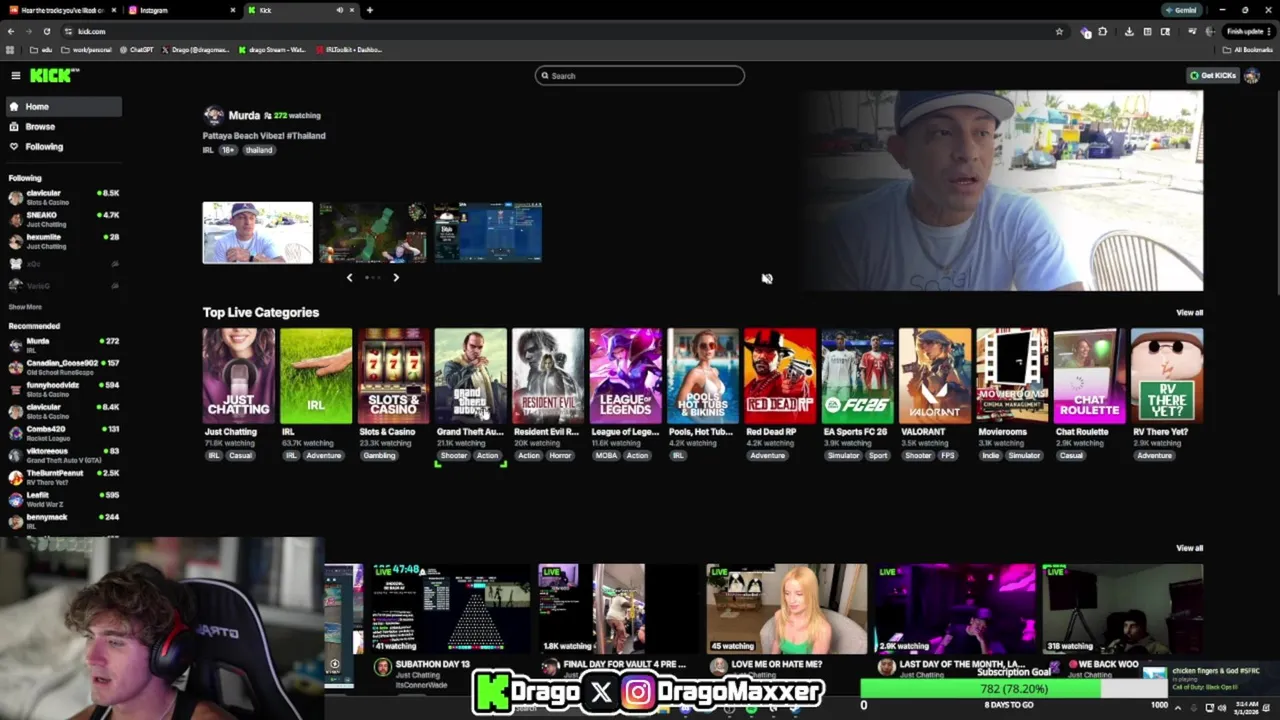Open TheBurntPeanut avatar in Recommended
Screen dimensions: 1280x720
[15, 477]
